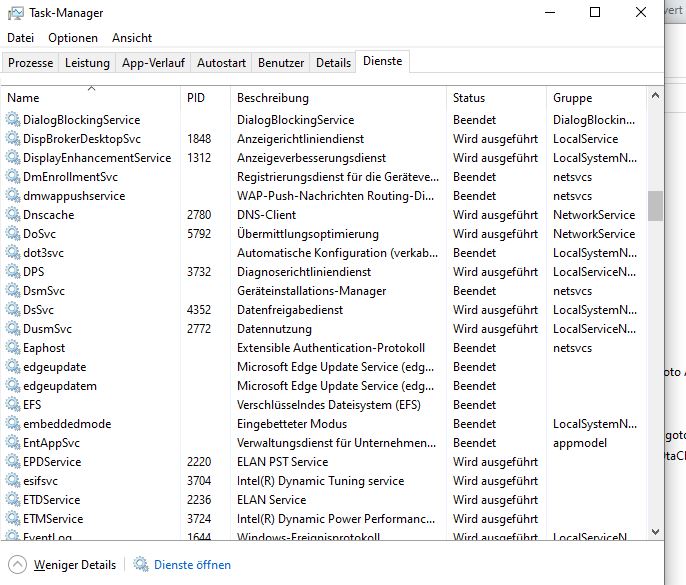Image resolution: width=686 pixels, height=585 pixels.
Task: Switch to the Prozesse tab
Action: [x=31, y=63]
